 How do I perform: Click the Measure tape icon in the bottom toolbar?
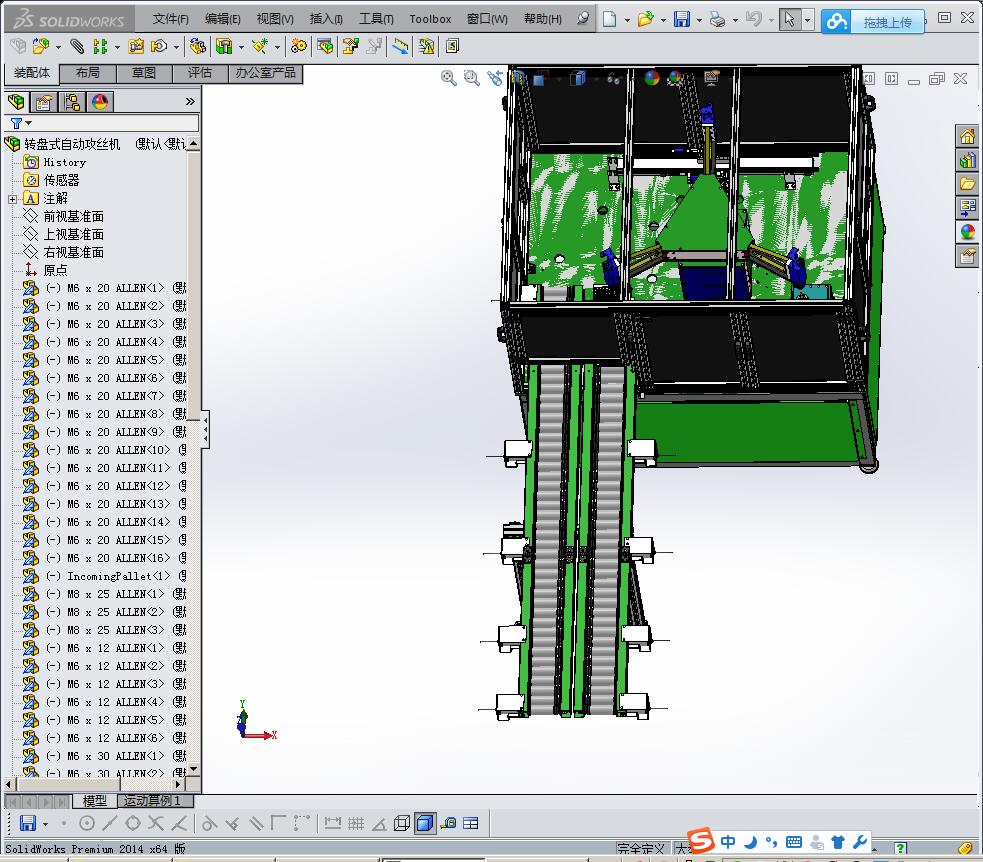point(449,823)
